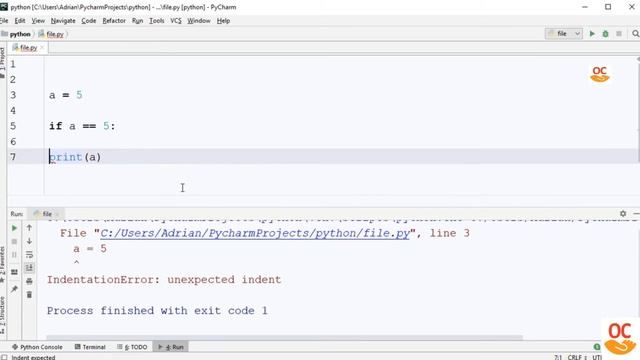Toggle scroll to end of output
The width and height of the screenshot is (640, 360).
pos(29,268)
